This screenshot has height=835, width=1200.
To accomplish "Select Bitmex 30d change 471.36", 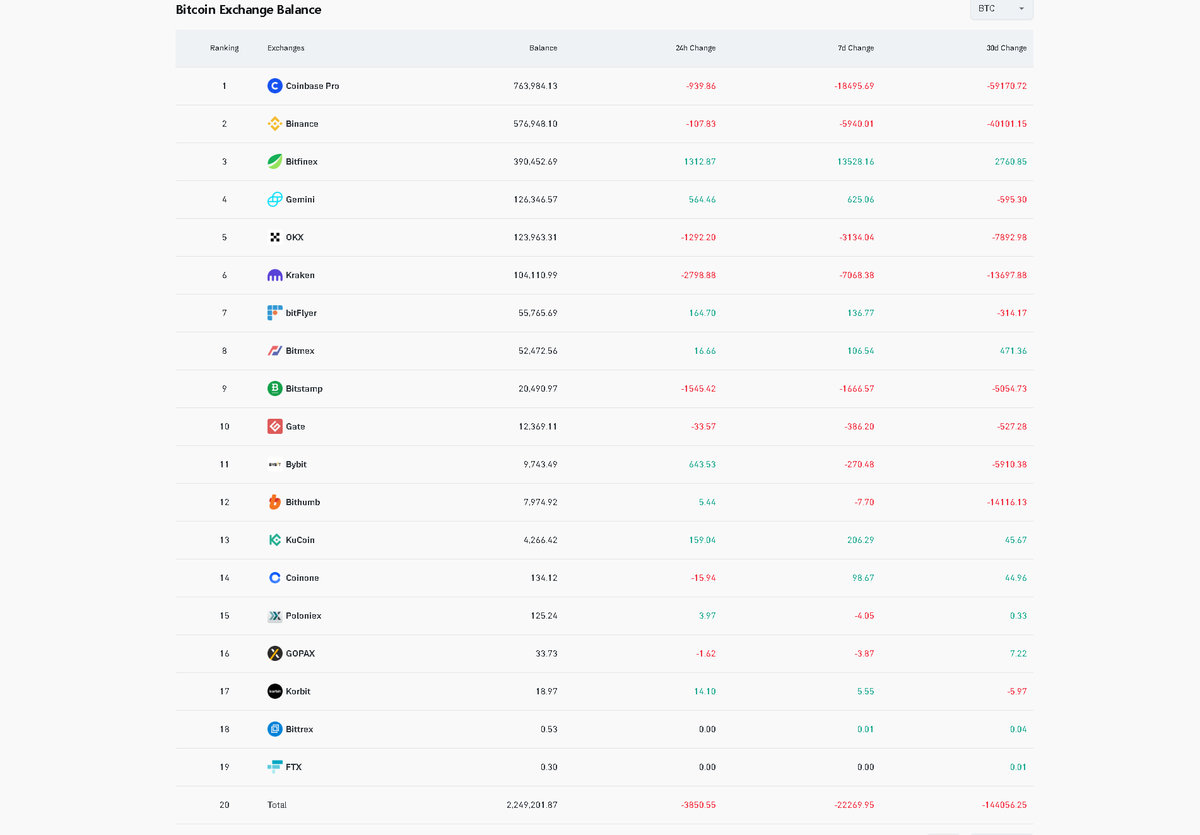I will coord(1013,351).
